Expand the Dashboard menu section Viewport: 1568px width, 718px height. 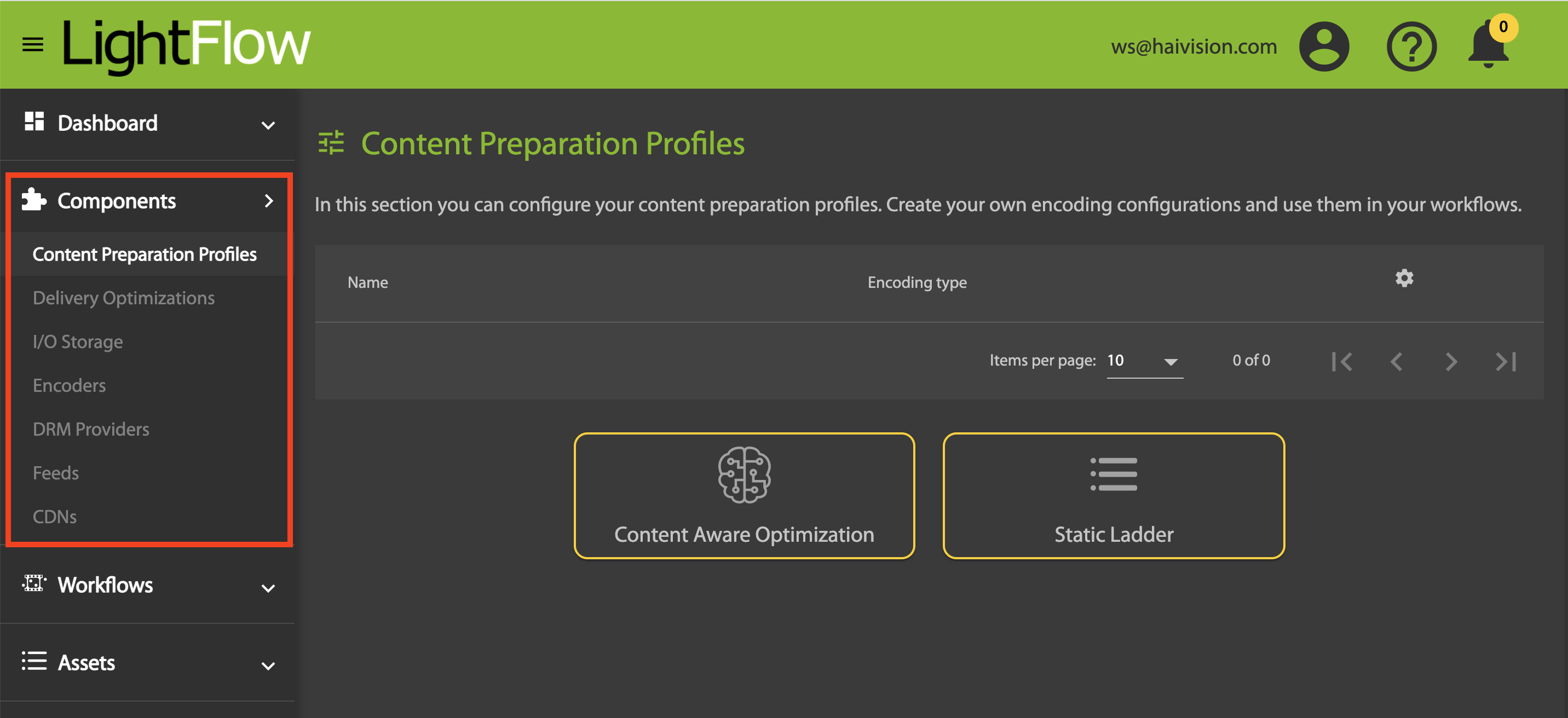pyautogui.click(x=148, y=124)
